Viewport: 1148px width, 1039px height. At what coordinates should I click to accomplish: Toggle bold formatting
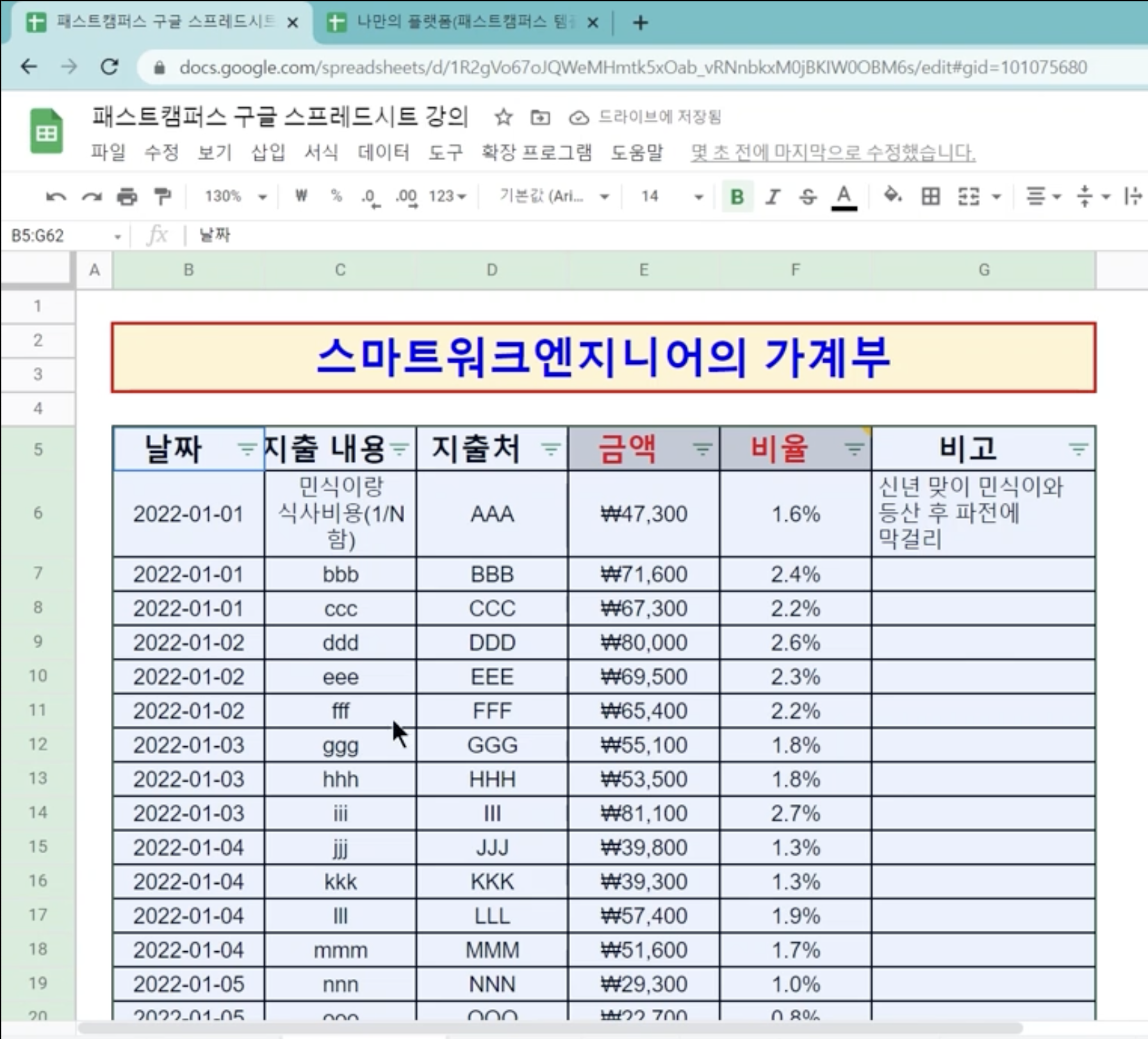pos(737,197)
